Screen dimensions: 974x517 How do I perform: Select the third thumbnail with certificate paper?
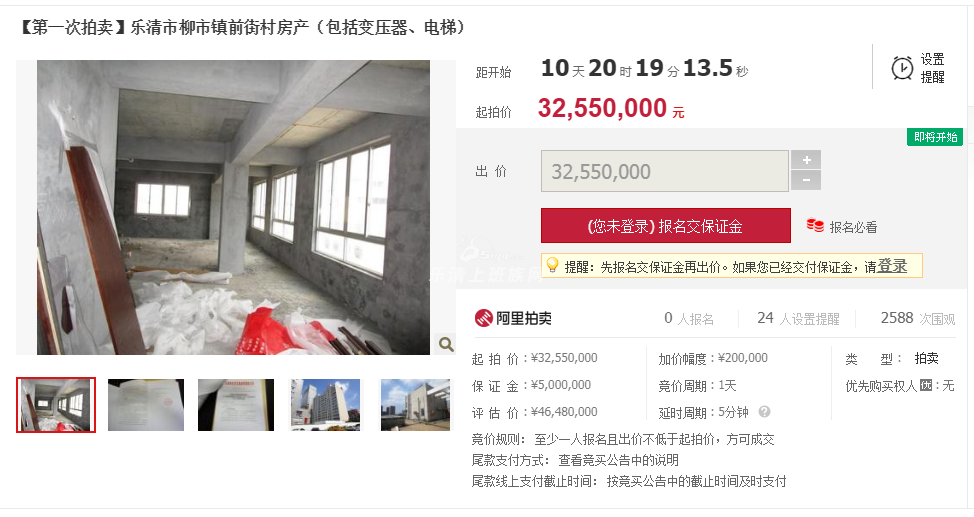point(236,405)
